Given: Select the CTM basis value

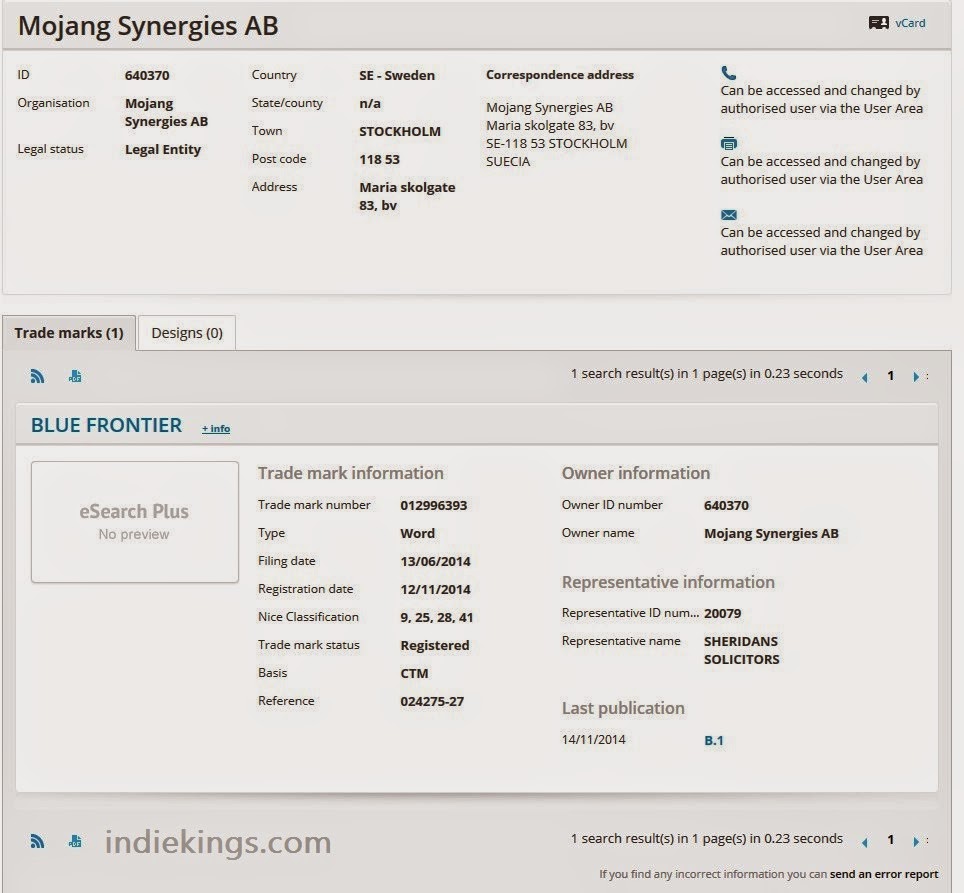Looking at the screenshot, I should (414, 674).
